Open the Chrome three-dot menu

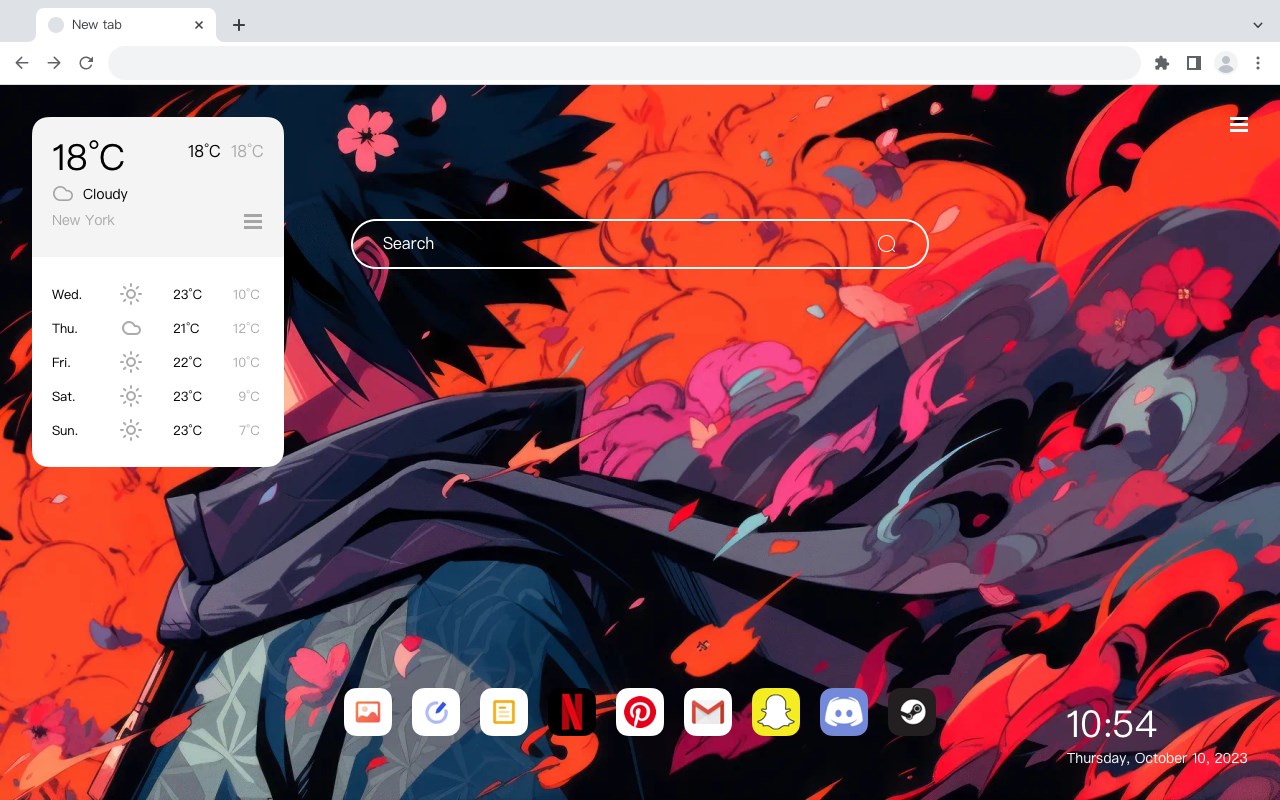pos(1258,63)
